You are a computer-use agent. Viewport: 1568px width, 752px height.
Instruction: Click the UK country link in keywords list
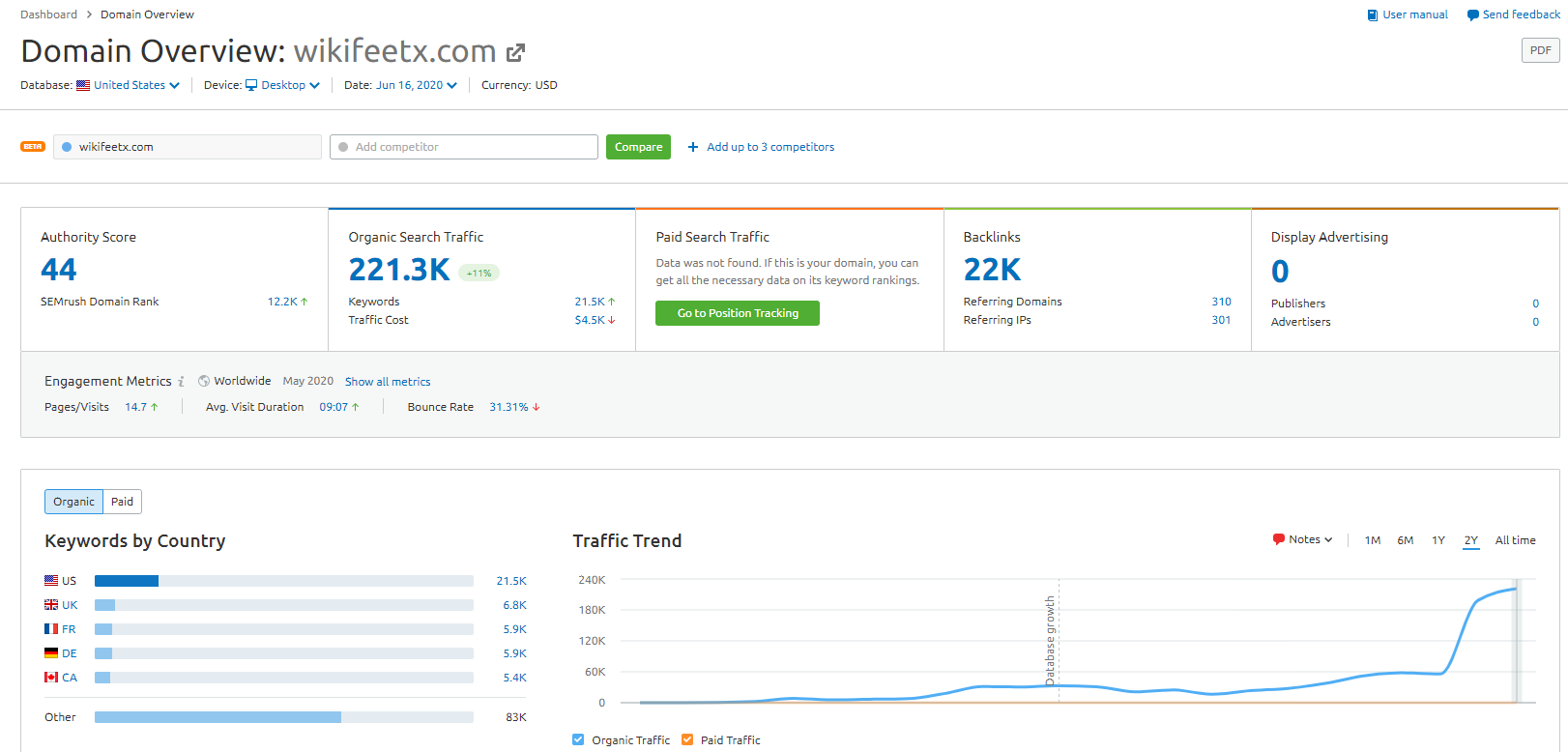pyautogui.click(x=70, y=605)
